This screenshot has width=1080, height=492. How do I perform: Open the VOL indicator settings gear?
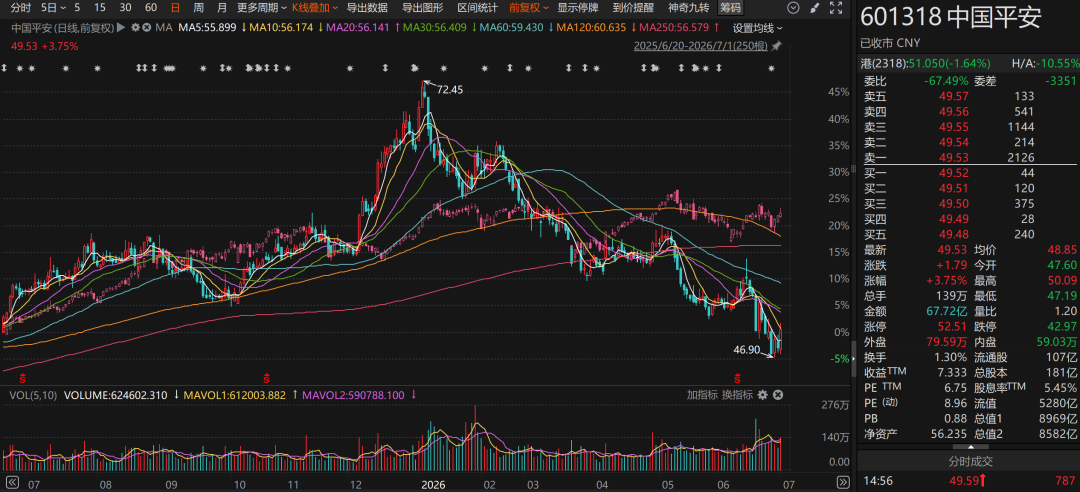pos(762,395)
